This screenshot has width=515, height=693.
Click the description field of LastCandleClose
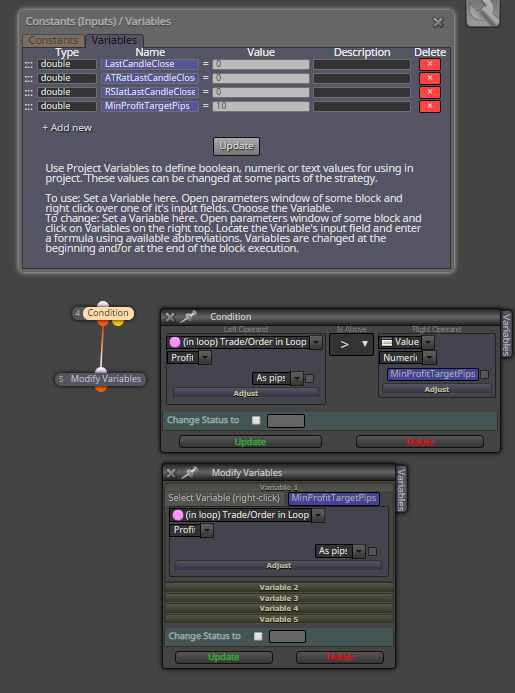[362, 65]
